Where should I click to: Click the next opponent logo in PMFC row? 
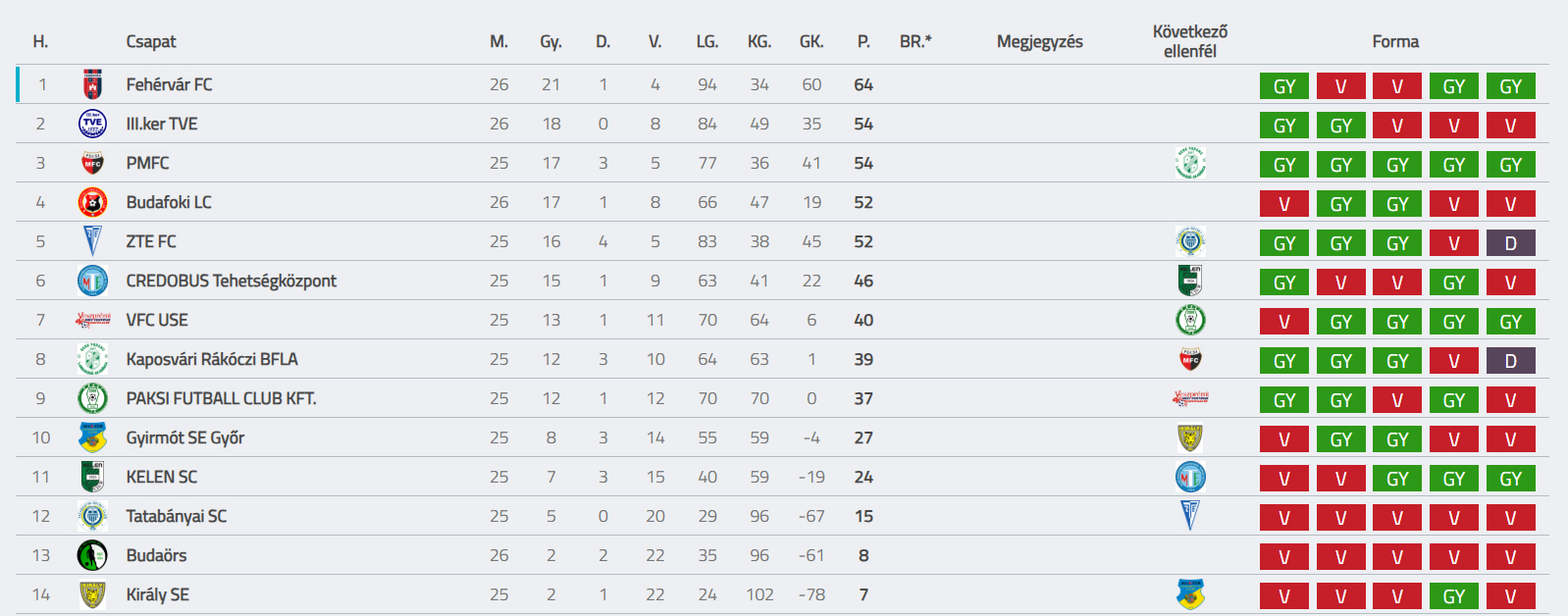click(1190, 163)
